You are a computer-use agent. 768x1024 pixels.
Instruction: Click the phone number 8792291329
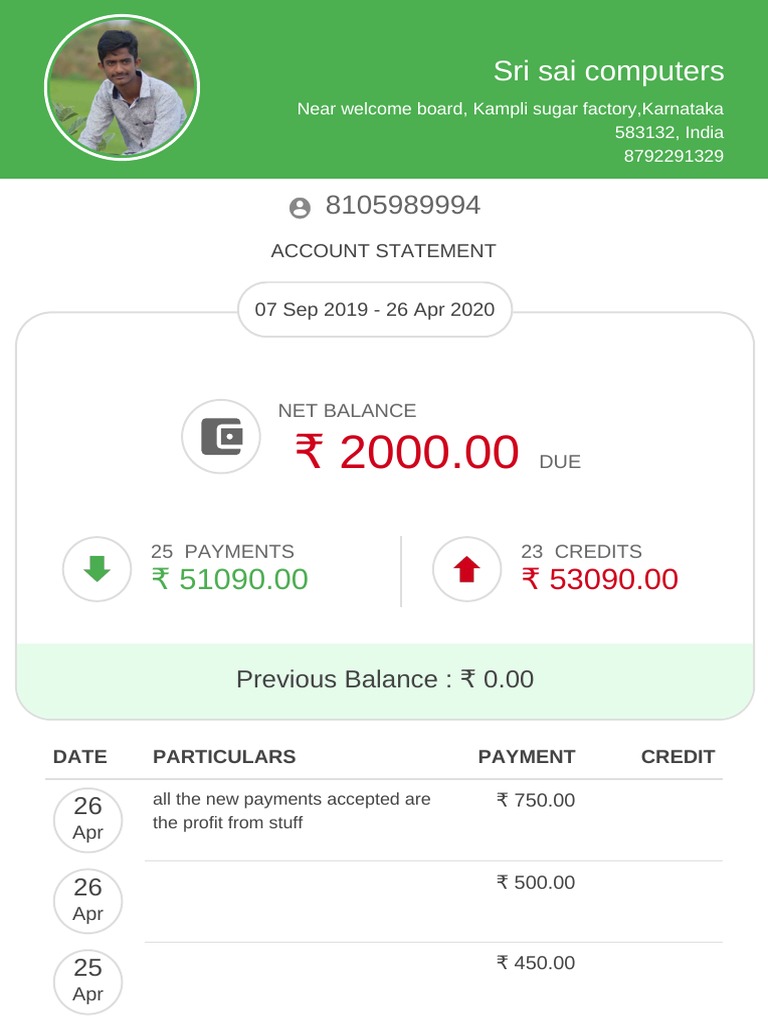pyautogui.click(x=673, y=156)
